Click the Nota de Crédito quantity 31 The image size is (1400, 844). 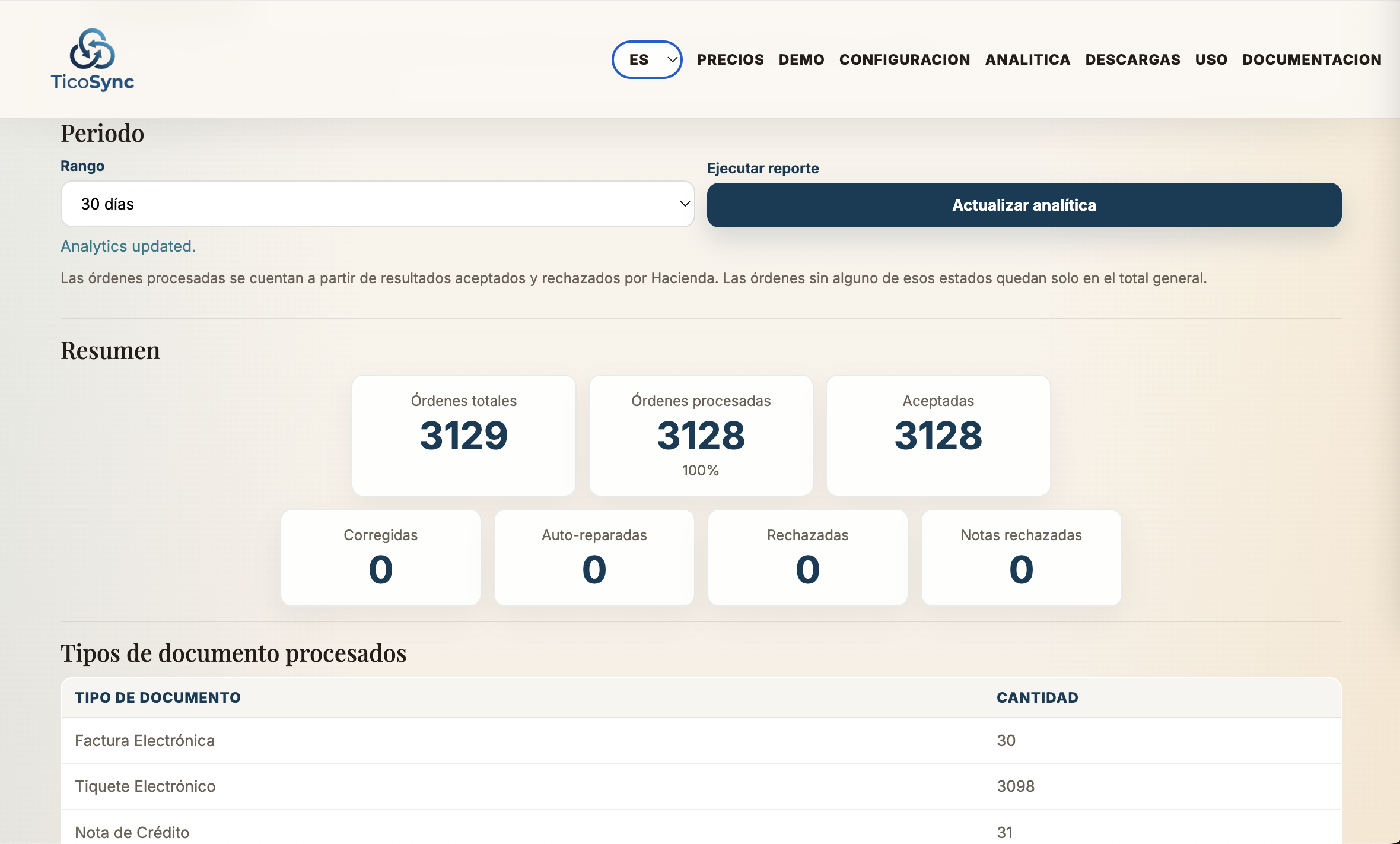click(x=1005, y=832)
